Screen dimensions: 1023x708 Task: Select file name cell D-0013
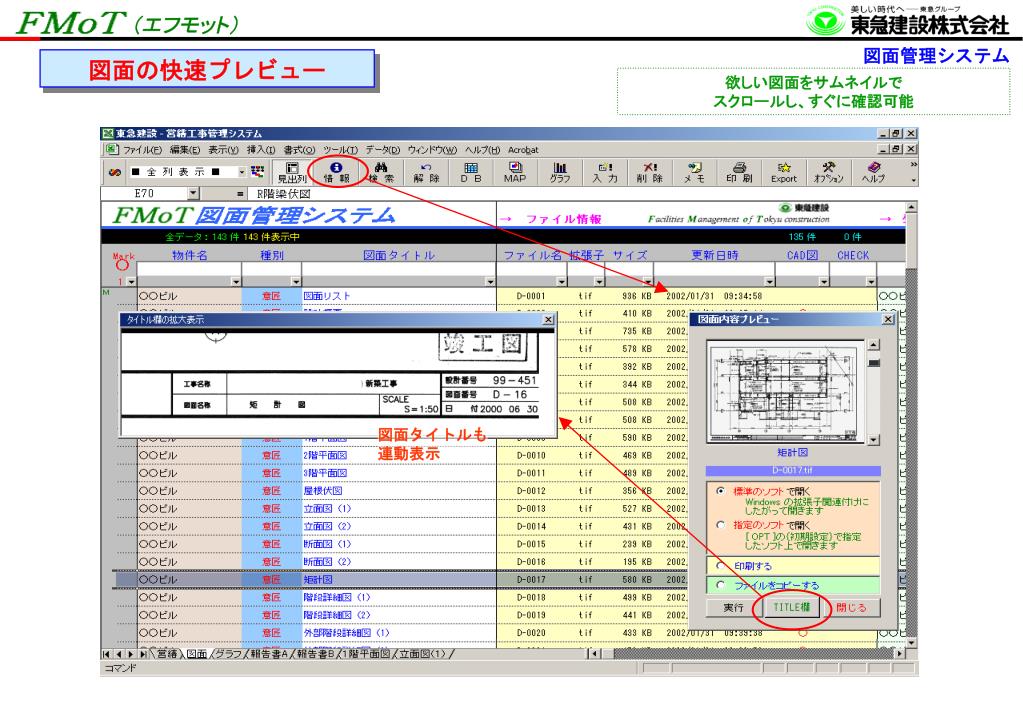point(530,508)
